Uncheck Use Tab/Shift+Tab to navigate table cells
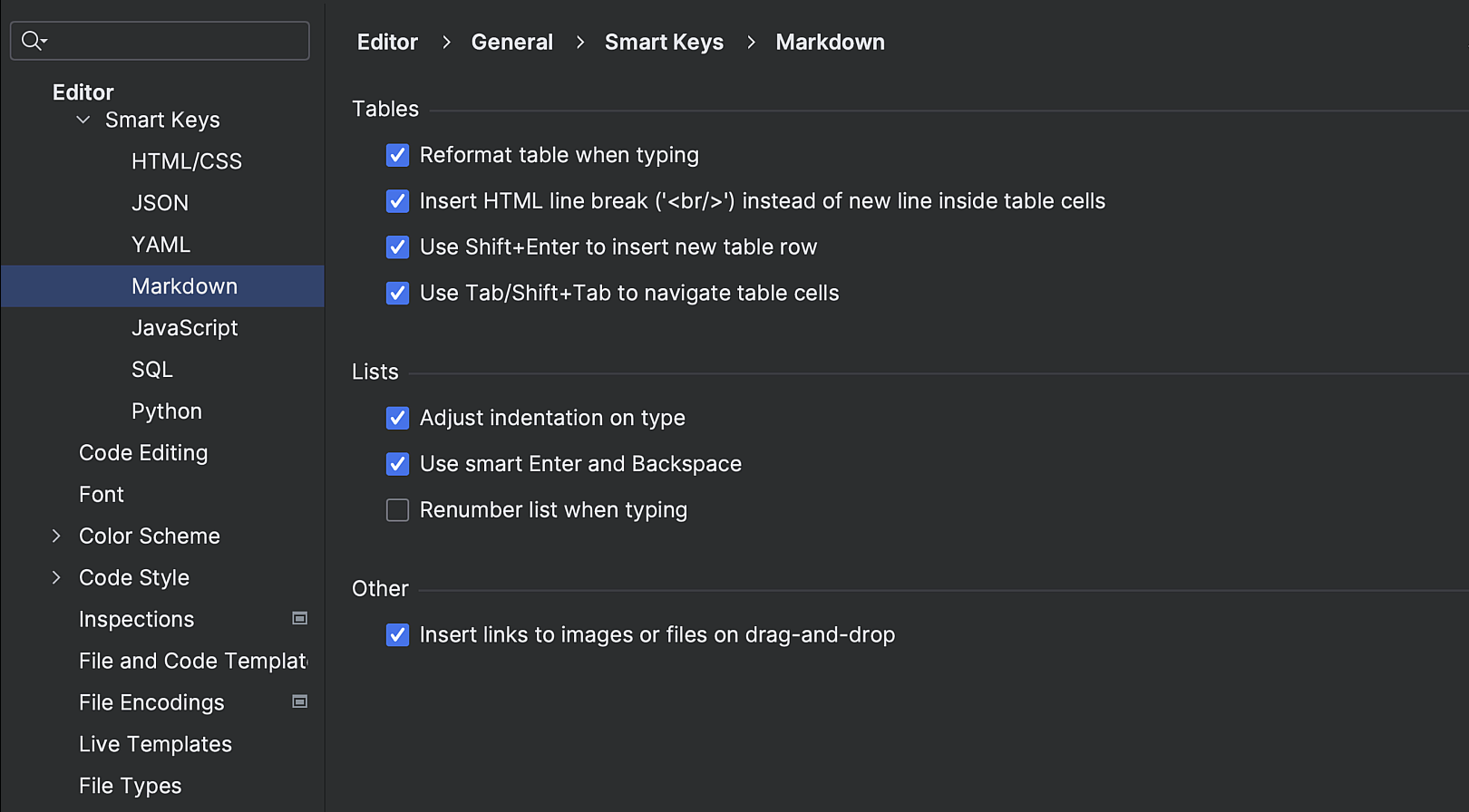This screenshot has height=812, width=1469. 397,293
